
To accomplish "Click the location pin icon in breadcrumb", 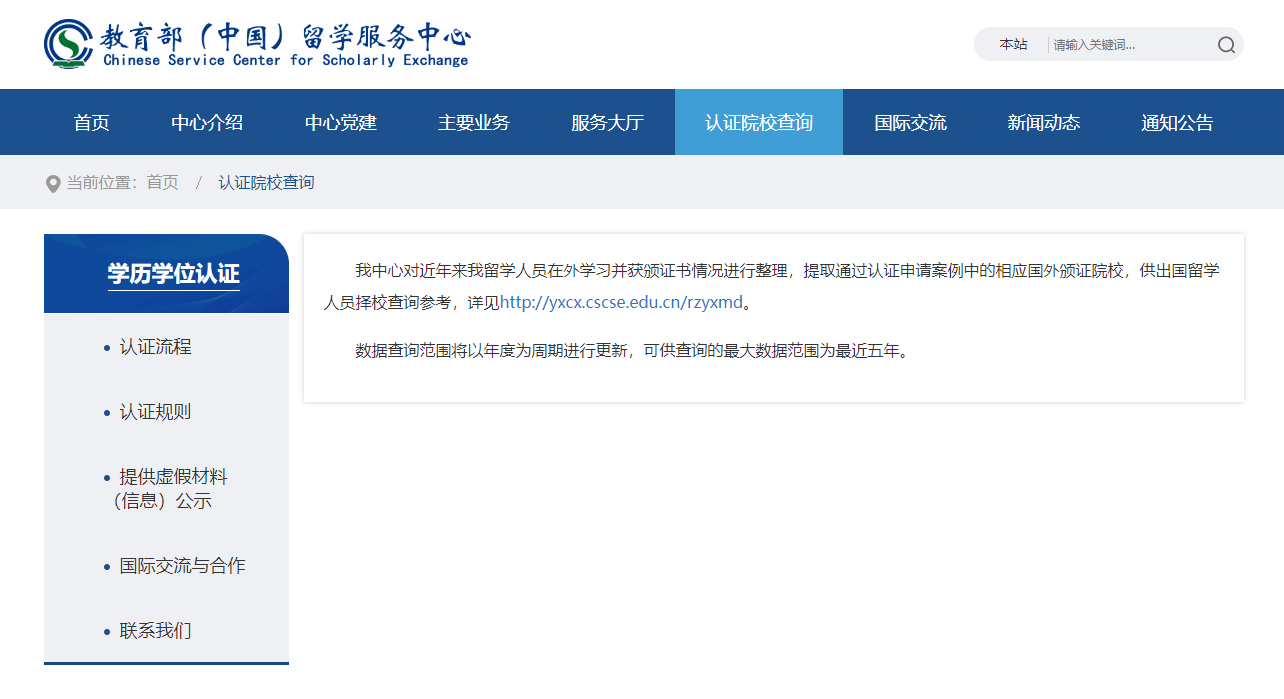I will (x=53, y=184).
